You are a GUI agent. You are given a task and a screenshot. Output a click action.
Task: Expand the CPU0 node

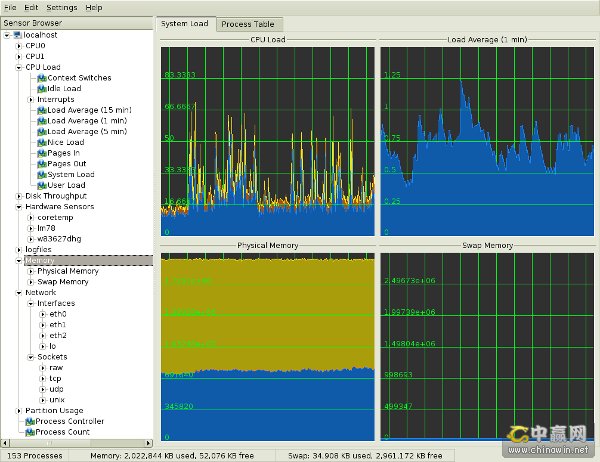coord(19,46)
